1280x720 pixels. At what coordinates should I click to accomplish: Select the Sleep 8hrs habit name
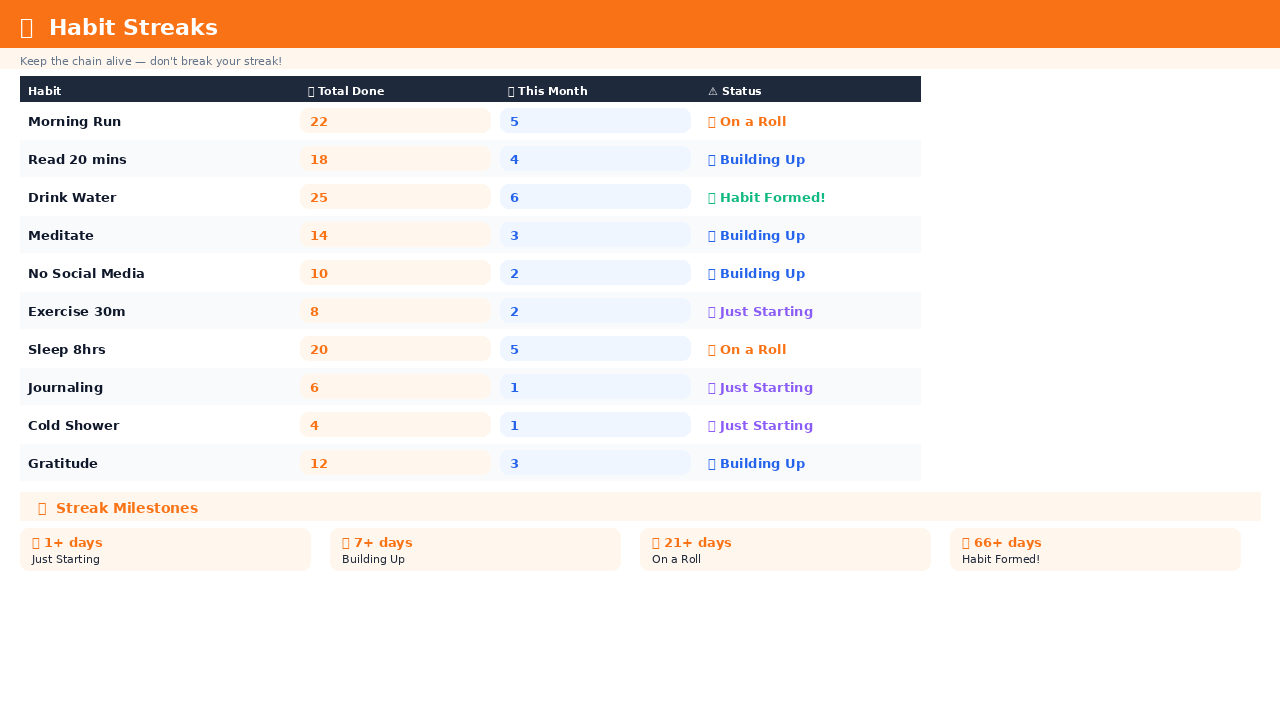pos(67,350)
